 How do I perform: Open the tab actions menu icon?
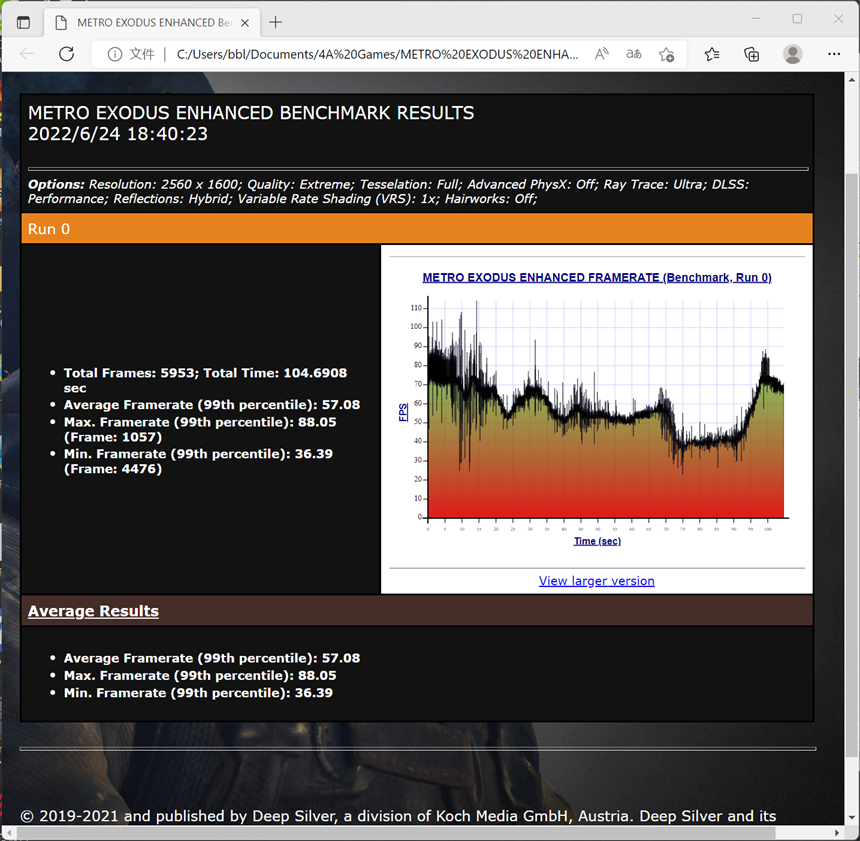24,22
